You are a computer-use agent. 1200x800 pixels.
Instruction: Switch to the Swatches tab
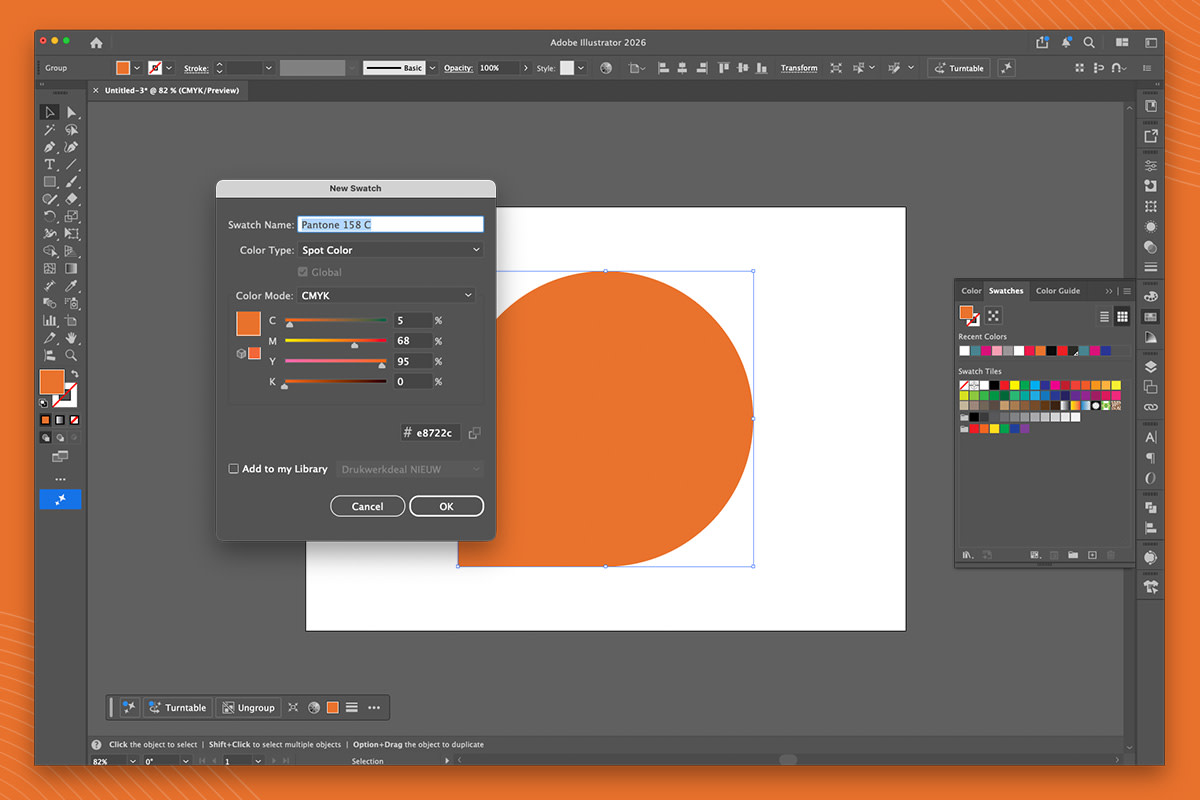(x=1006, y=291)
